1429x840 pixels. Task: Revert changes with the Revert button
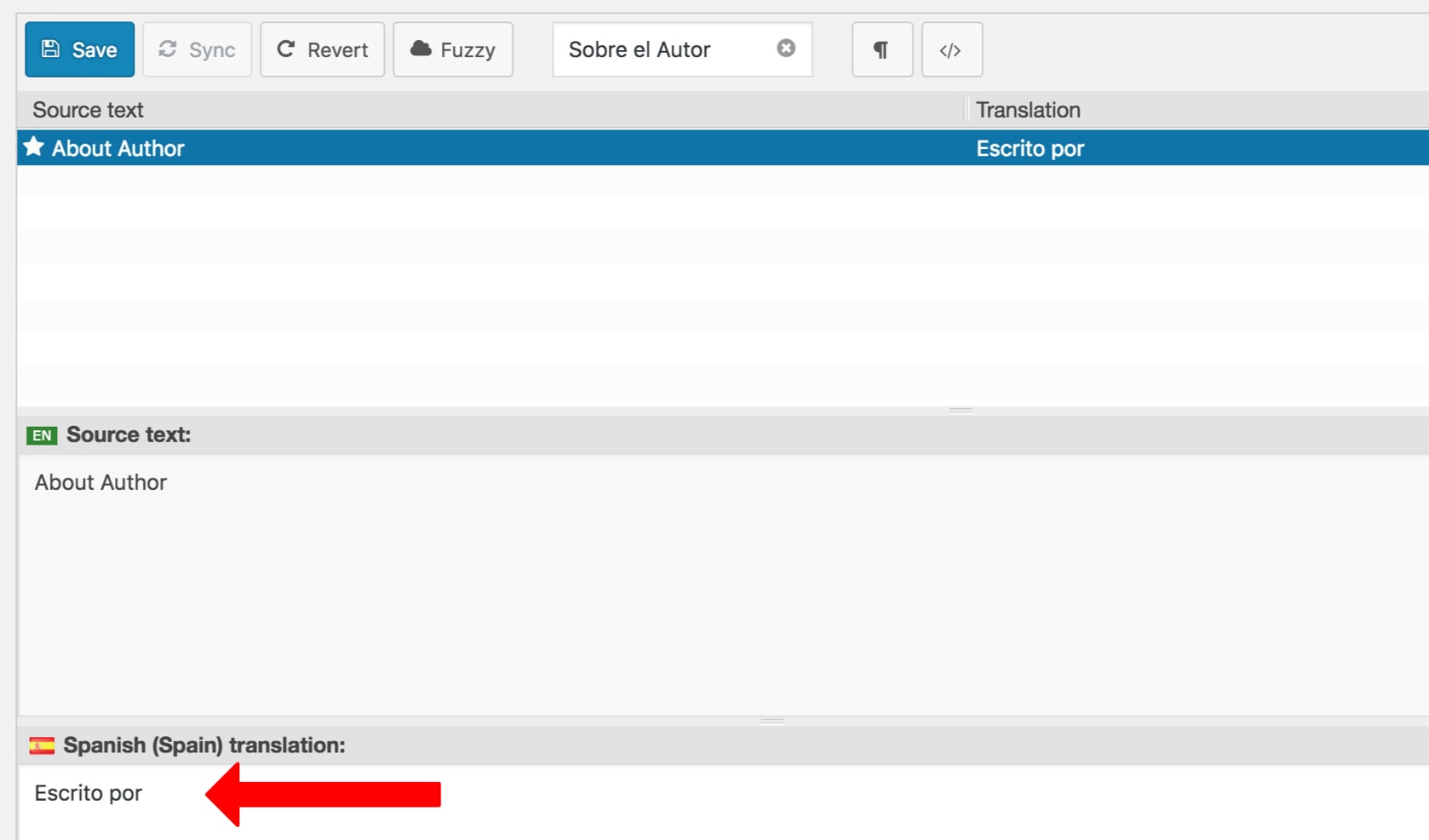322,50
